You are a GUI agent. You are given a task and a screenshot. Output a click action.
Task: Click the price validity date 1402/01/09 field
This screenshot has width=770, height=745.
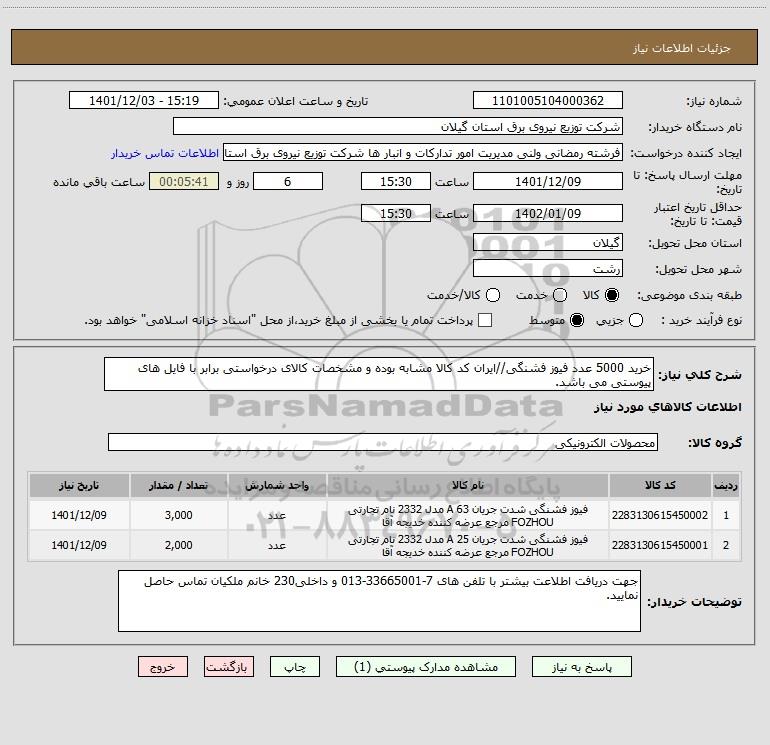pos(548,213)
